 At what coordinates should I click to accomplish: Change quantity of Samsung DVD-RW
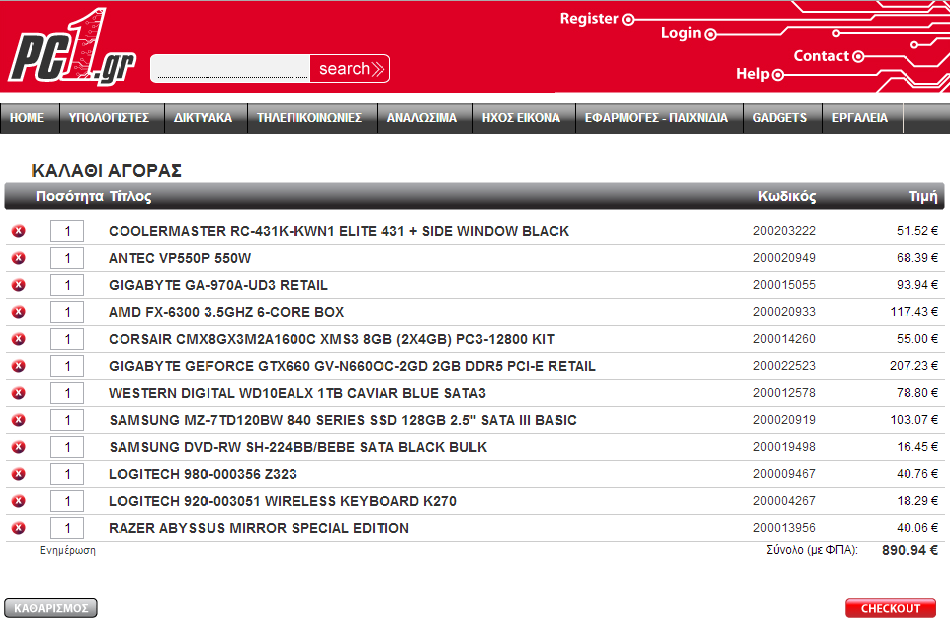pos(67,447)
